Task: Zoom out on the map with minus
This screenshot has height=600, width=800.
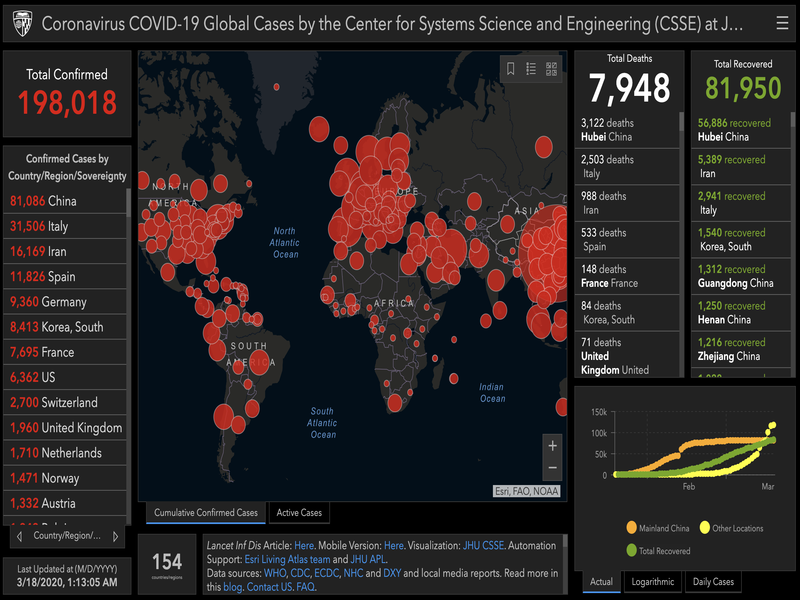Action: coord(552,468)
